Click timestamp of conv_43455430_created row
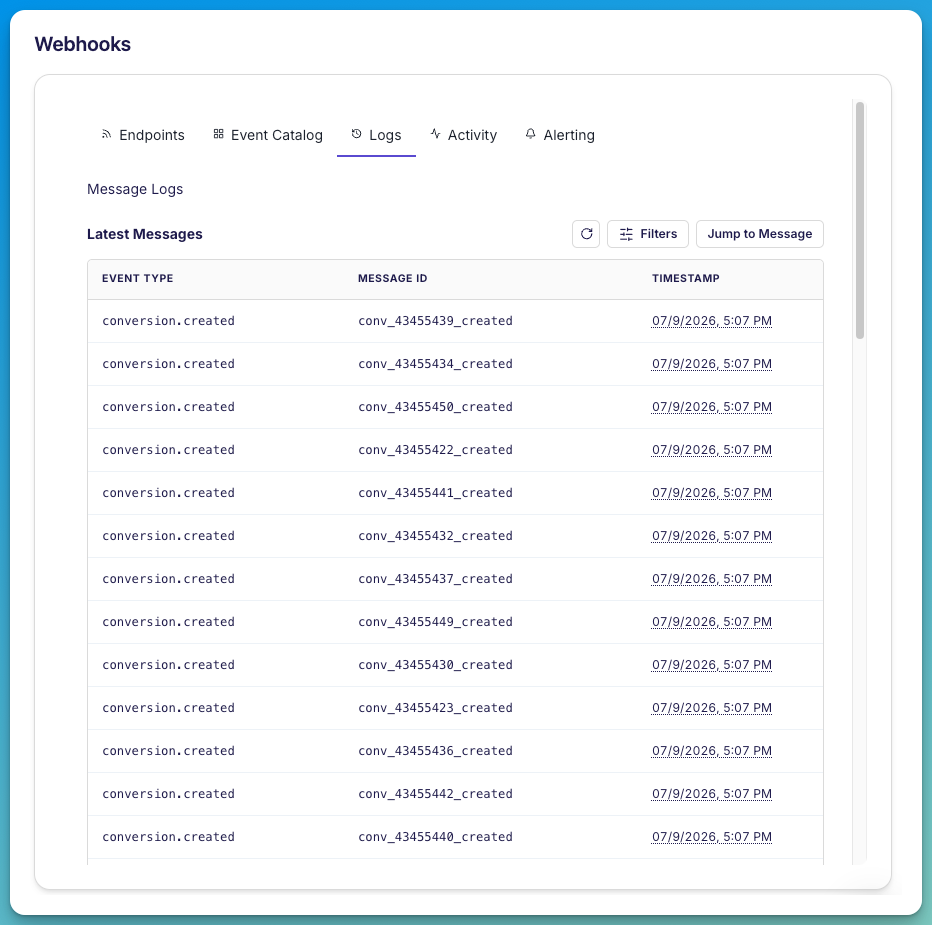This screenshot has width=932, height=925. pos(711,665)
